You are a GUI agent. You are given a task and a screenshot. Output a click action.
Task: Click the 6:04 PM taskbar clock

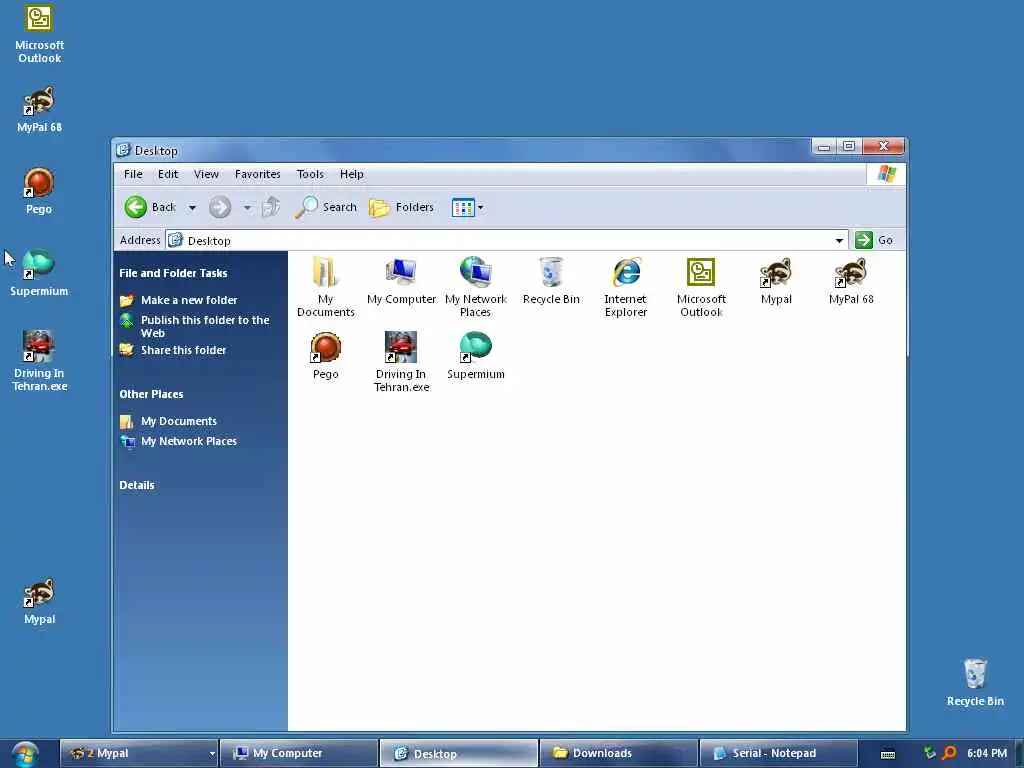coord(987,754)
